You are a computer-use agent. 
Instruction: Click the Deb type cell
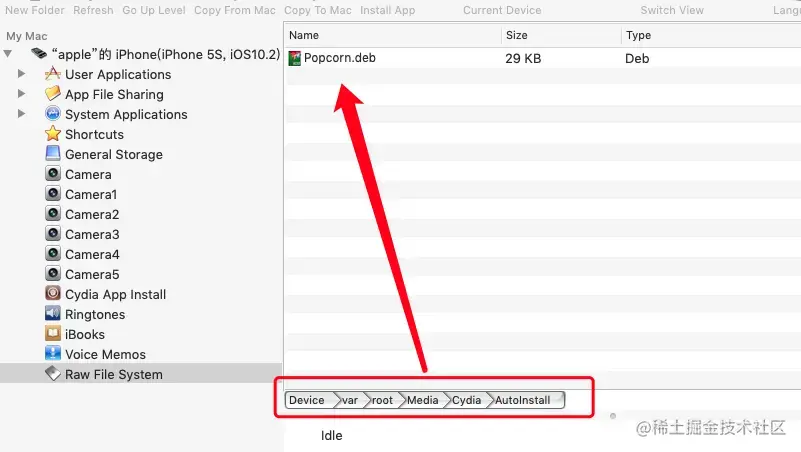[x=637, y=58]
